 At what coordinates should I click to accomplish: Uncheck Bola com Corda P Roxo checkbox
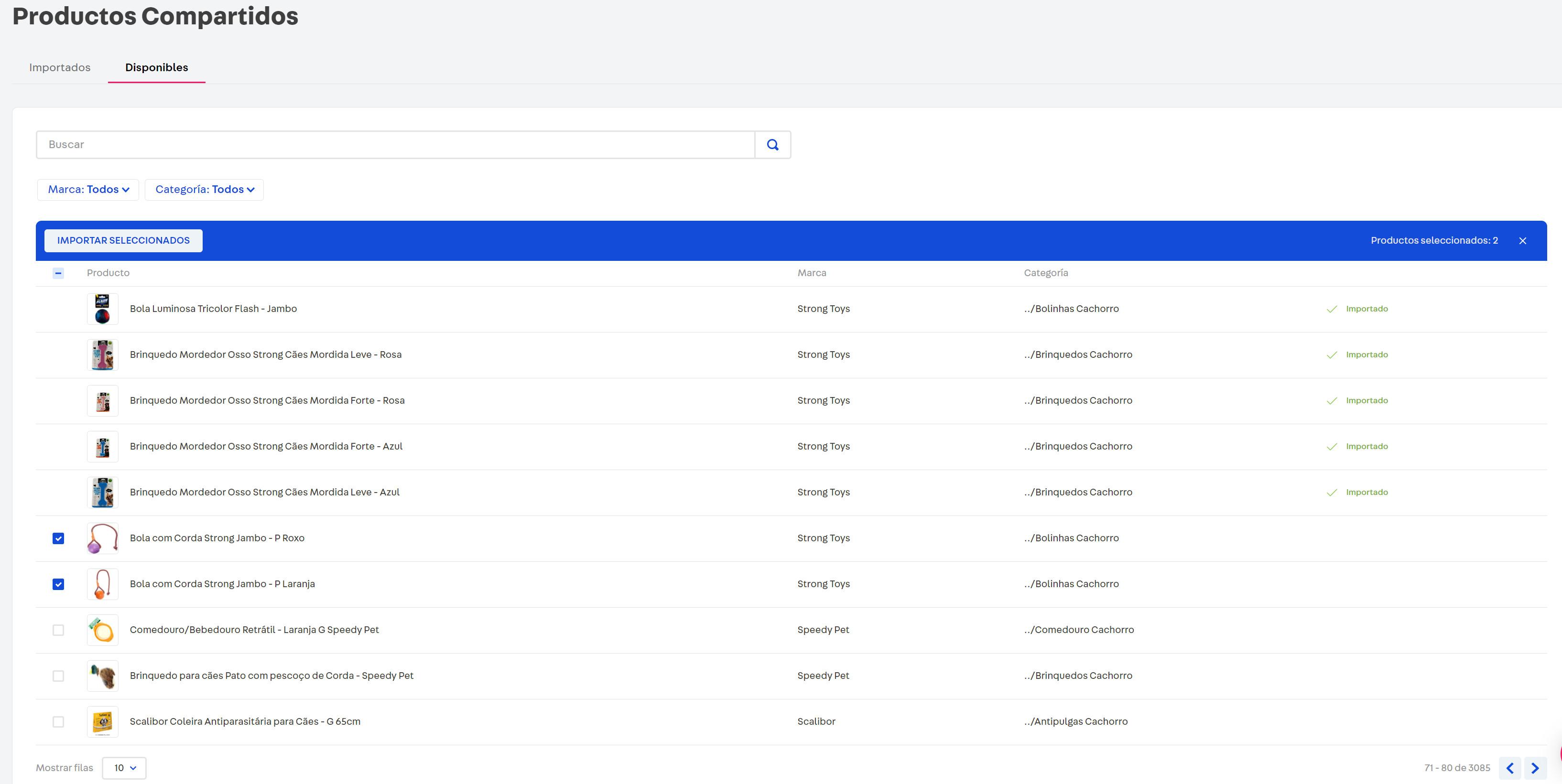(58, 538)
